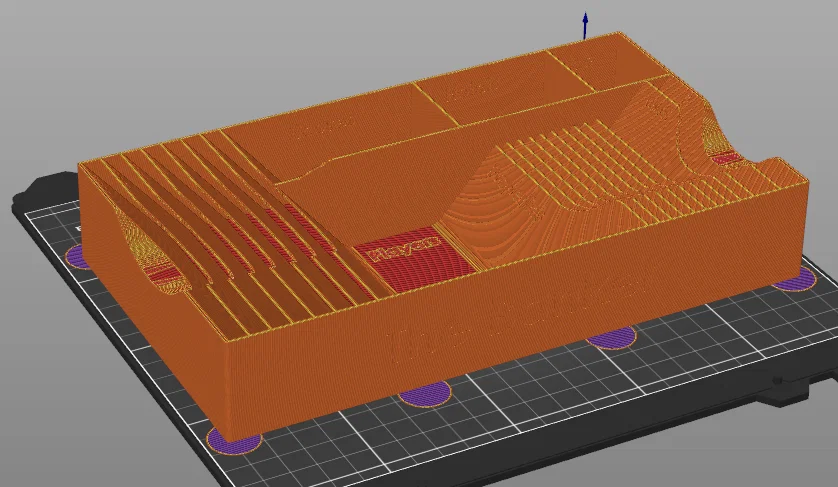Viewport: 838px width, 487px height.
Task: Click the embossed "Player" text on the red panel
Action: [405, 250]
